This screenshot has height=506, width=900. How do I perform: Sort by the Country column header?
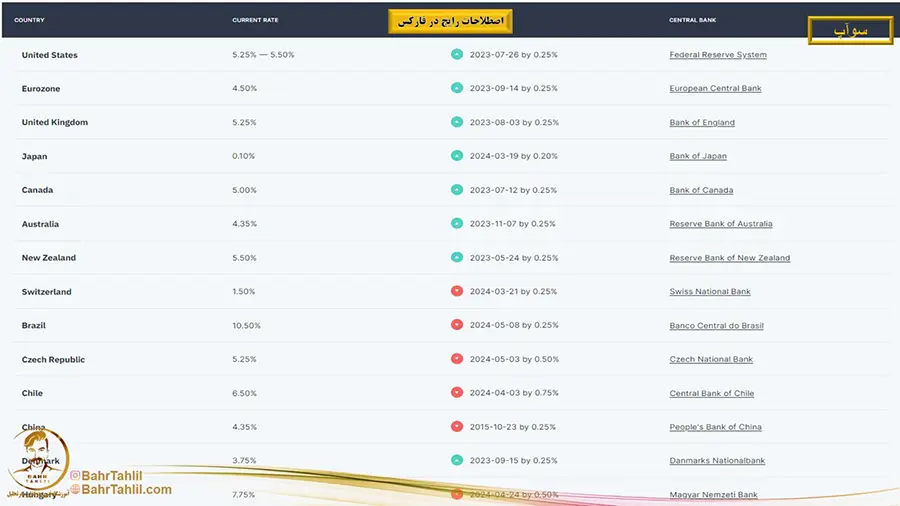point(29,20)
